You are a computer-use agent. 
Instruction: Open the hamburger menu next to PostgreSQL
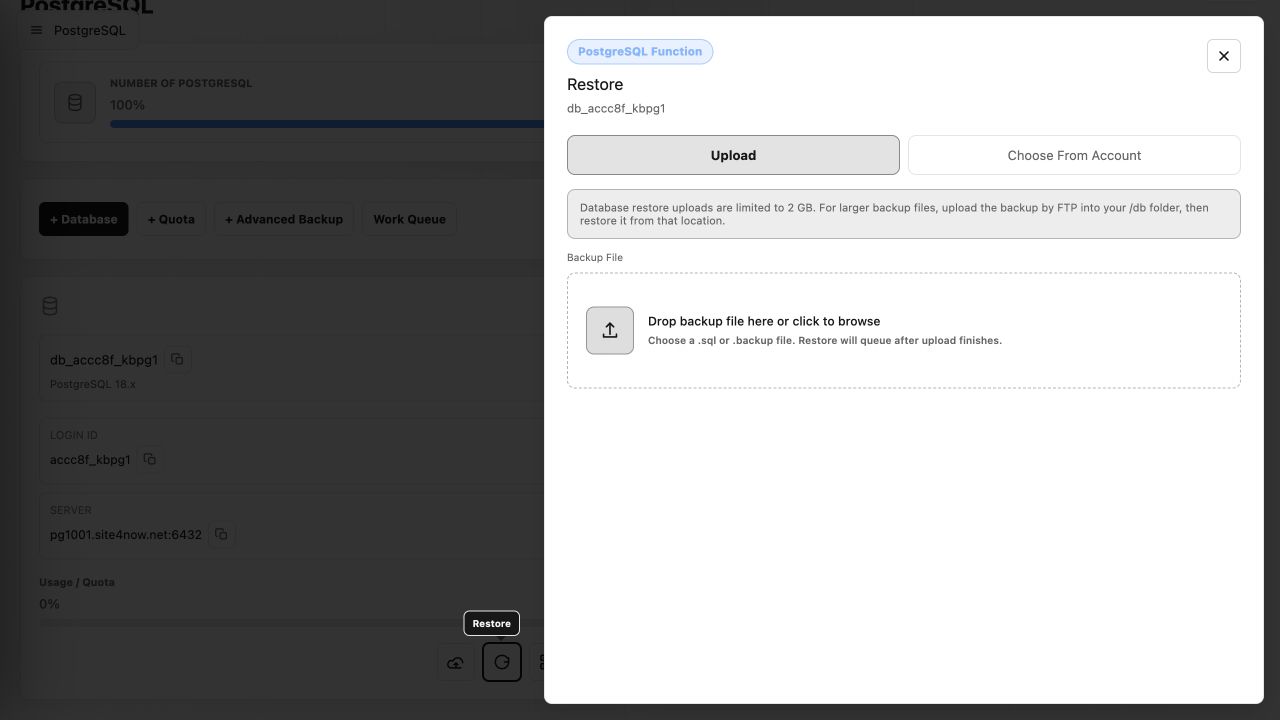point(37,30)
